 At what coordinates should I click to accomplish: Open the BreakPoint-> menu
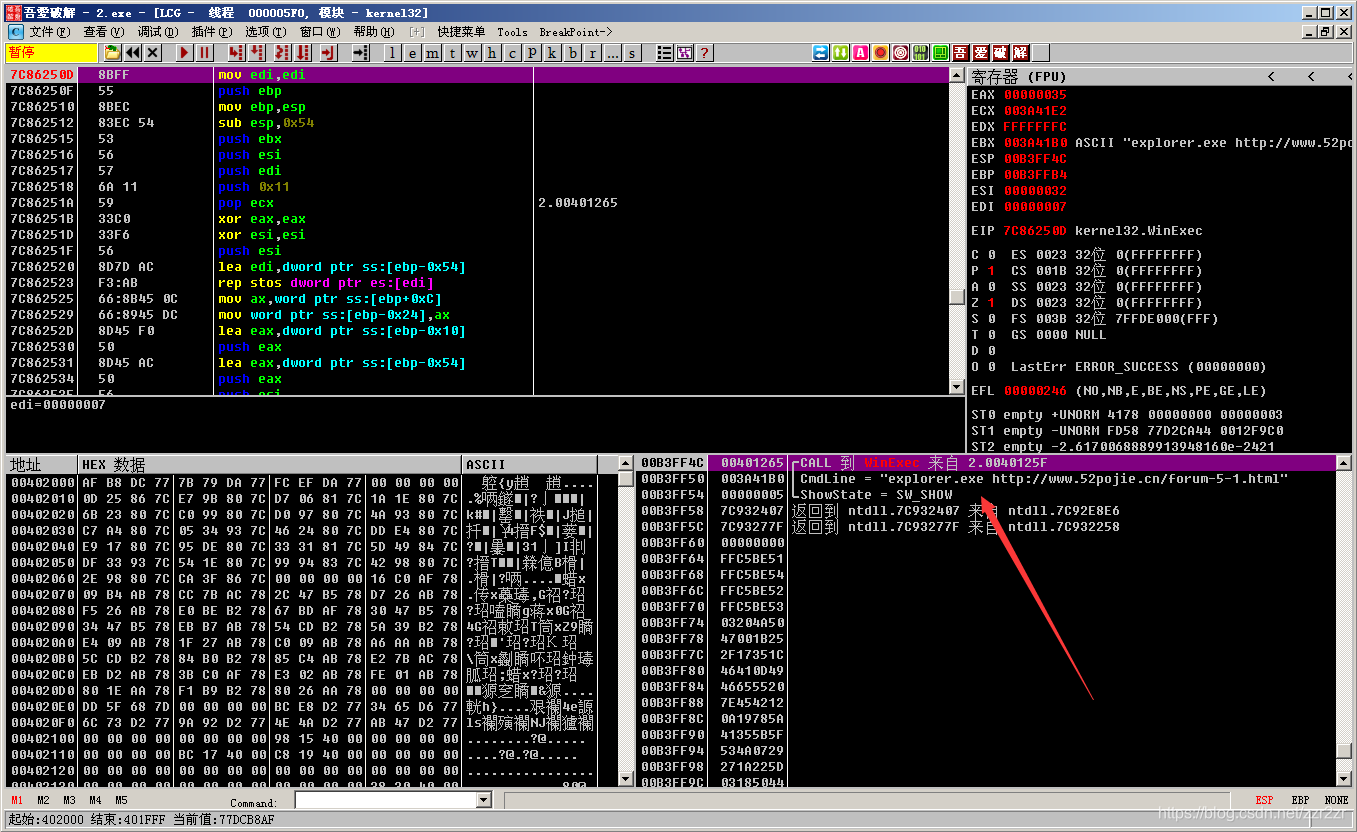pyautogui.click(x=576, y=32)
